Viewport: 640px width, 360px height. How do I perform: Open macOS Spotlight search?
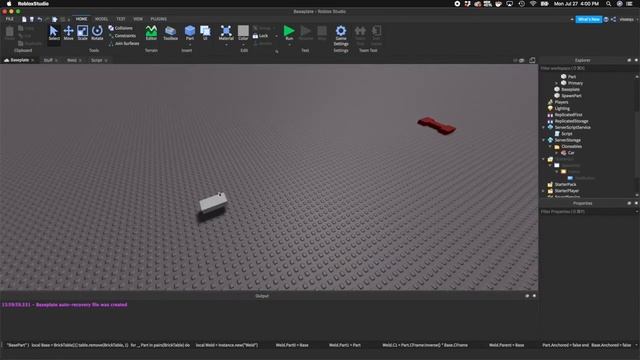click(609, 4)
